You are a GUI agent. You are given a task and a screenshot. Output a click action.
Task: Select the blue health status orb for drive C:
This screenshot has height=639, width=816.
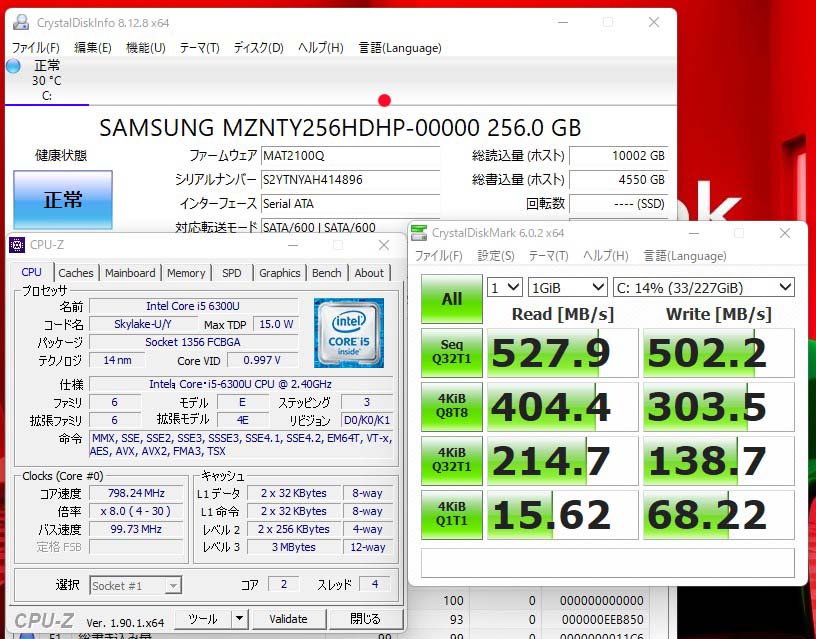(x=14, y=66)
